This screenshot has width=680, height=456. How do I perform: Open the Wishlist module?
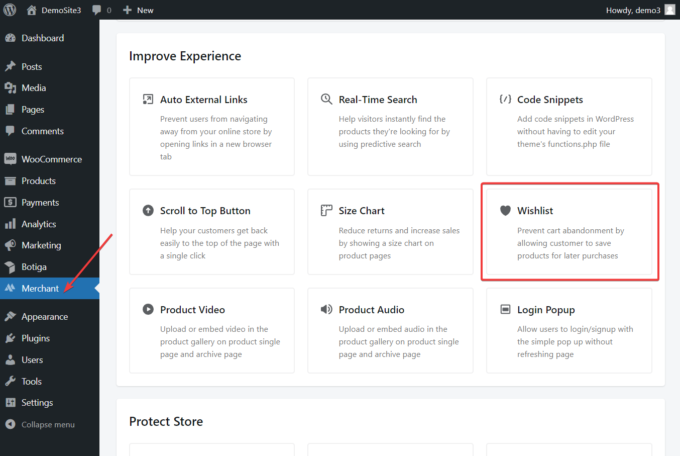pyautogui.click(x=569, y=232)
